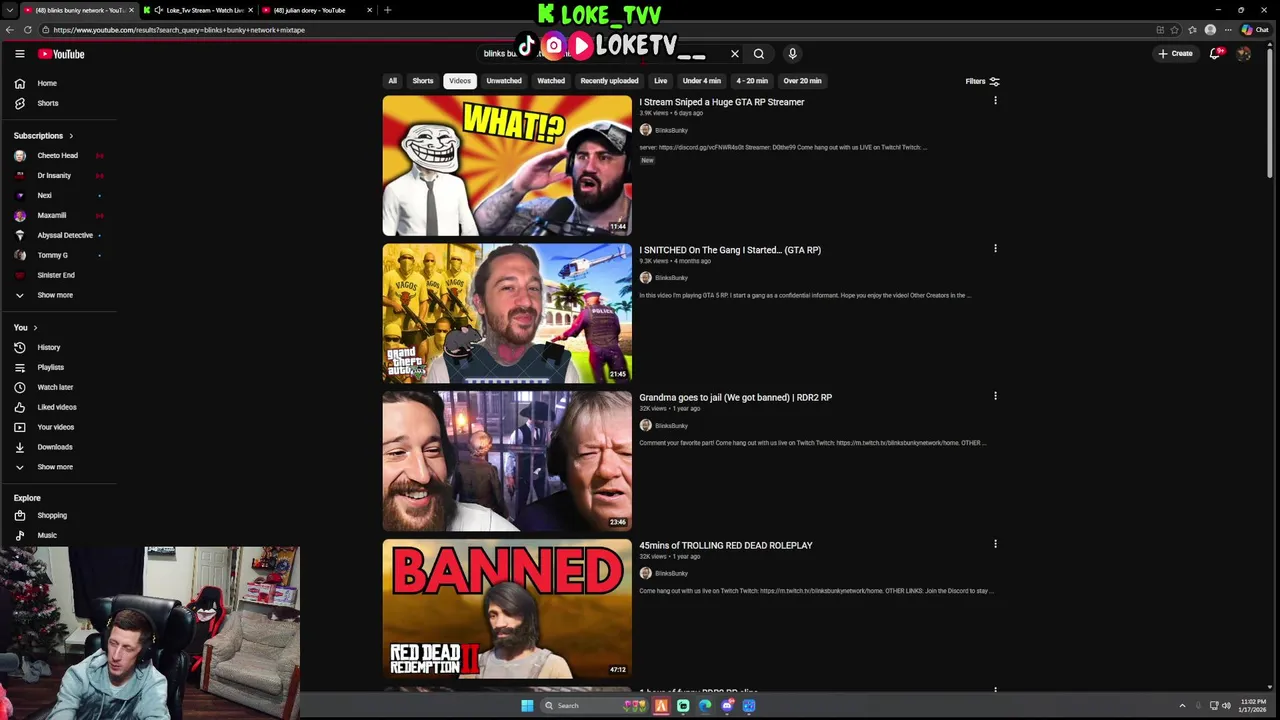Open Shopping under Explore

pos(59,515)
